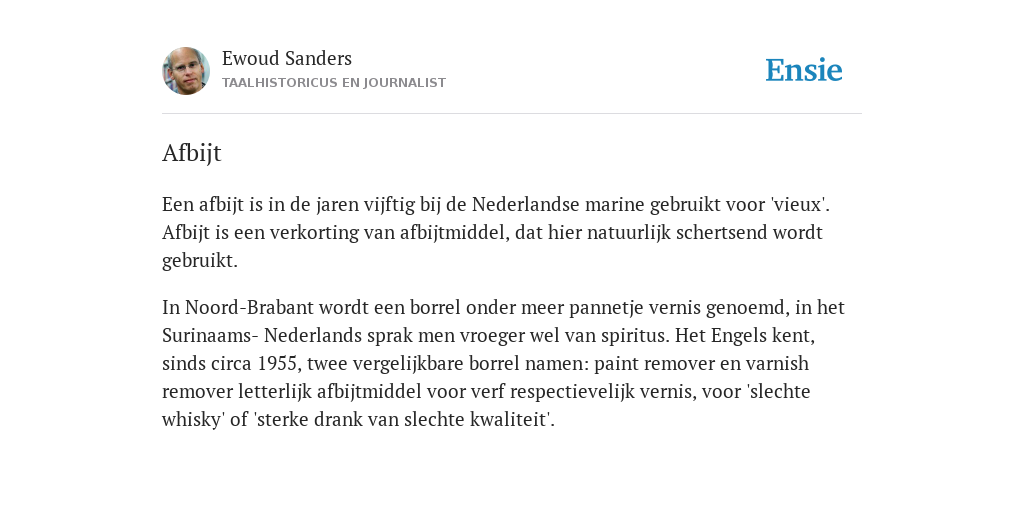Open the Ensie logo link
The height and width of the screenshot is (512, 1024).
click(x=804, y=71)
